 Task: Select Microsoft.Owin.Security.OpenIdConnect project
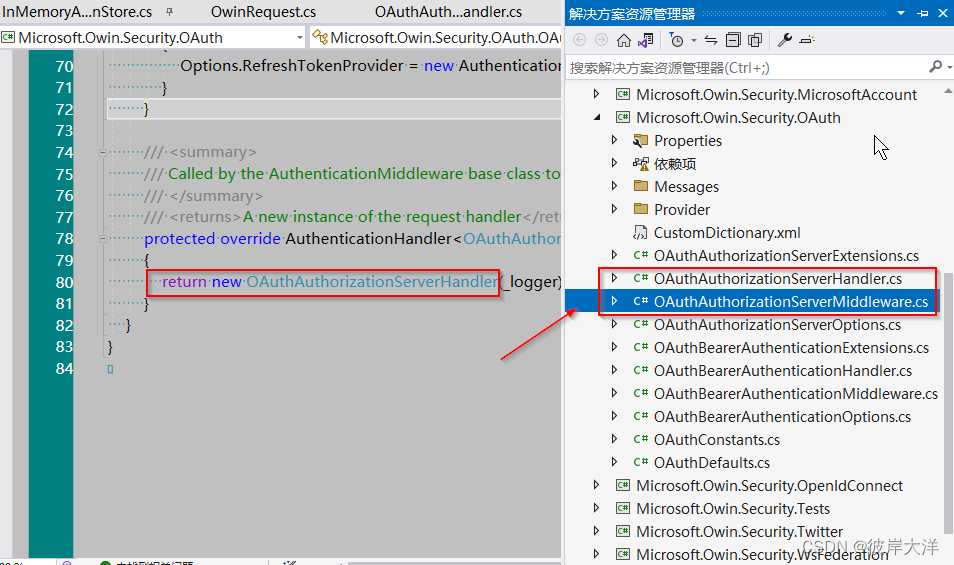[x=769, y=486]
